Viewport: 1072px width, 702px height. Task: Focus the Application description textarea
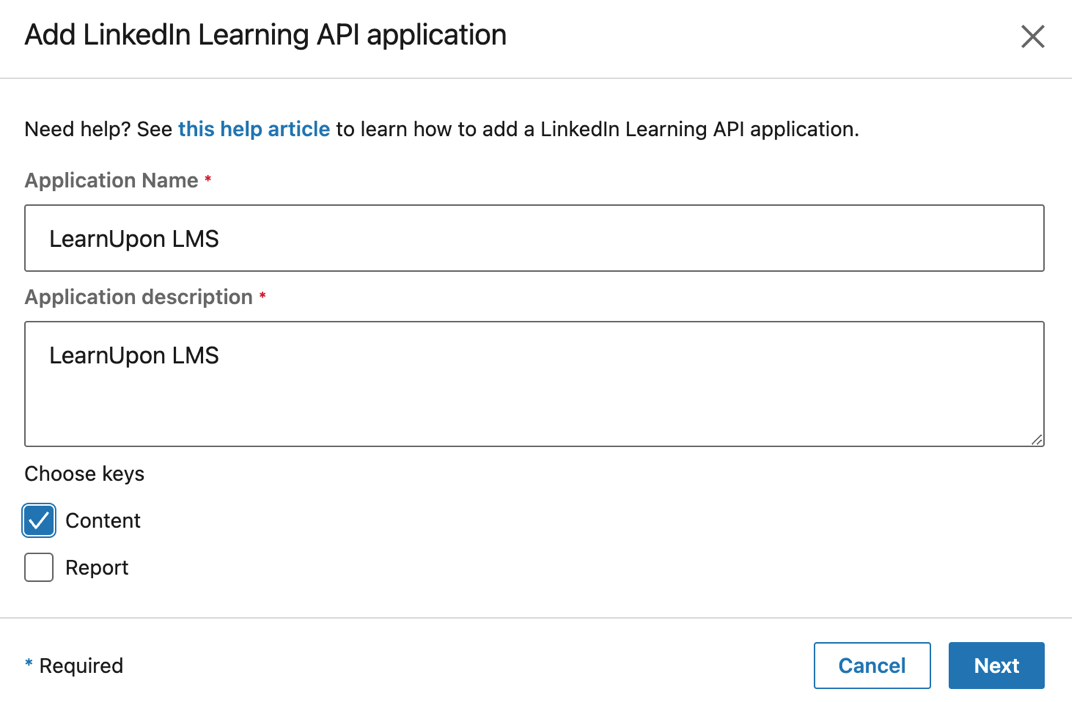[534, 383]
